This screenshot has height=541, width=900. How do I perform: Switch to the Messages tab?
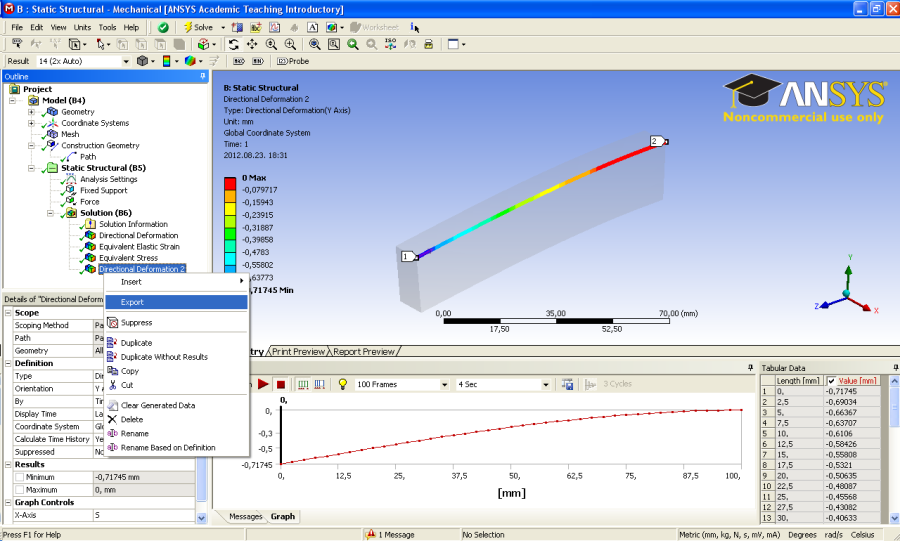(x=245, y=516)
